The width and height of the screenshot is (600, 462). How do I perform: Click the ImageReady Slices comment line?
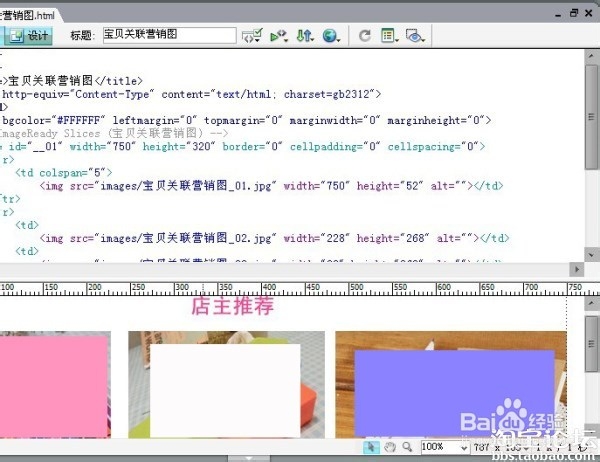[x=114, y=133]
